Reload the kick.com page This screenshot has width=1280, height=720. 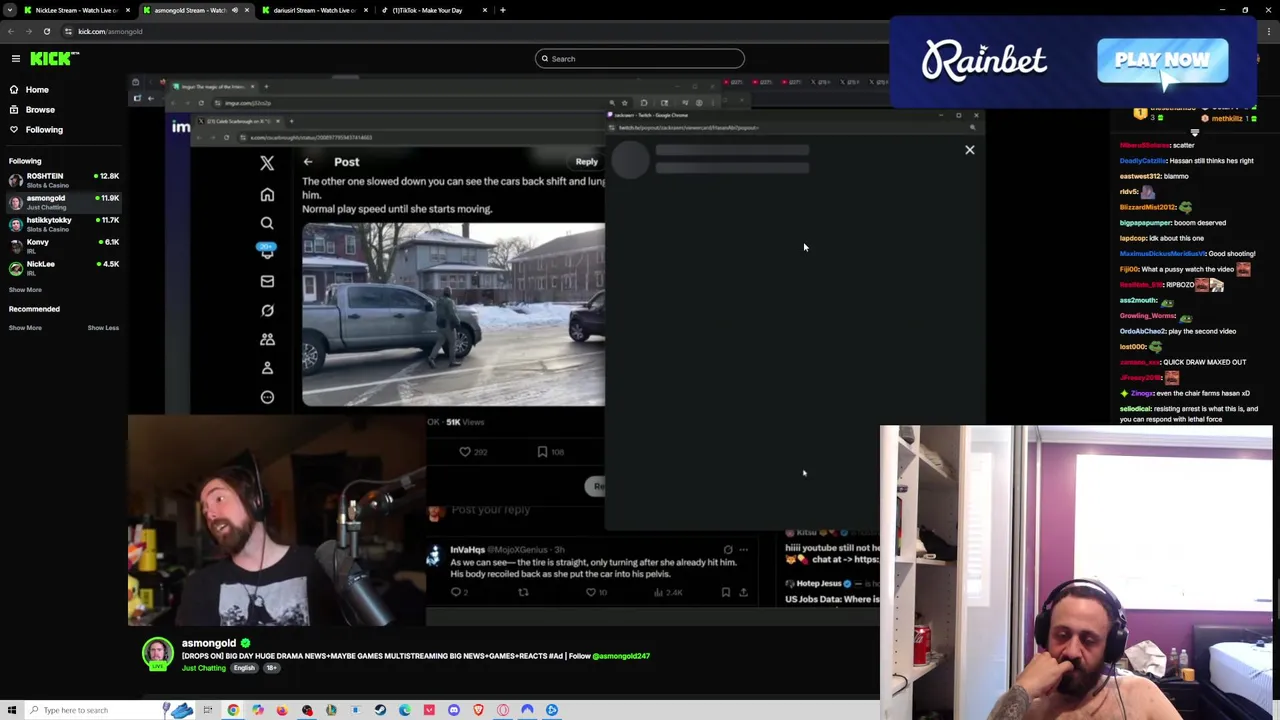[x=47, y=31]
